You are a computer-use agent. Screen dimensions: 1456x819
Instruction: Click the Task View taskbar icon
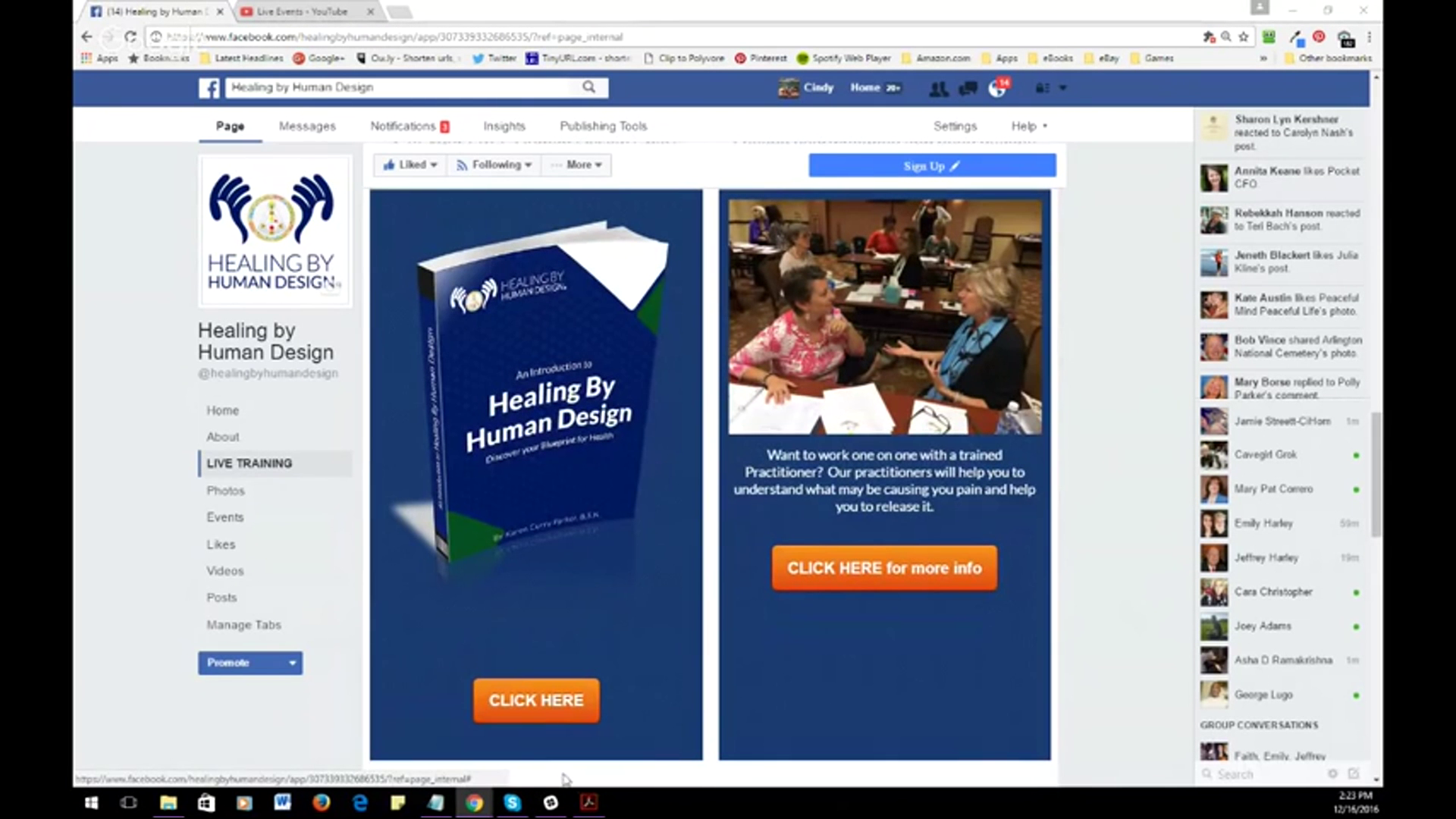pos(129,802)
